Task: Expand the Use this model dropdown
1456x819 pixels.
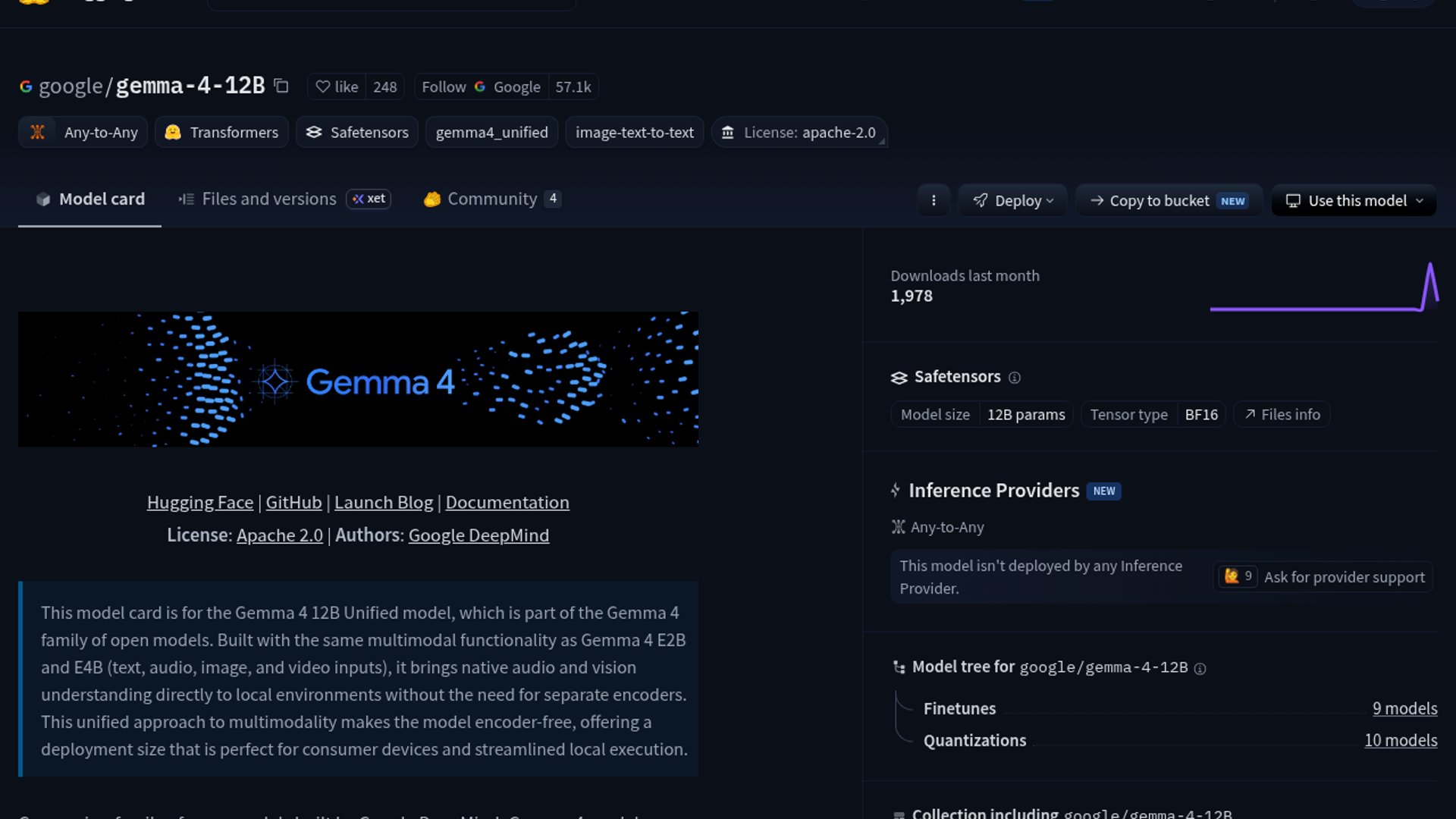Action: click(1354, 201)
